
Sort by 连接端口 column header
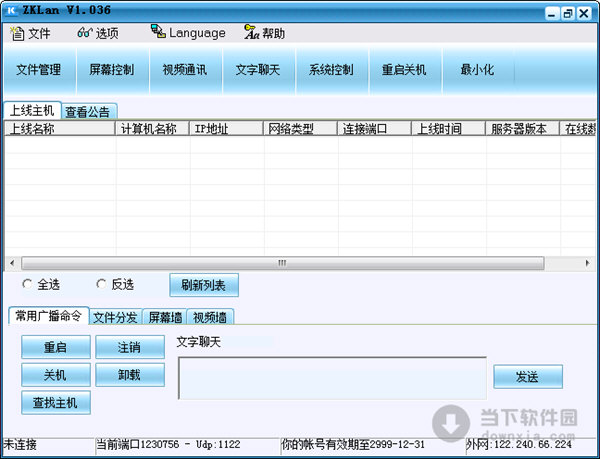click(374, 129)
